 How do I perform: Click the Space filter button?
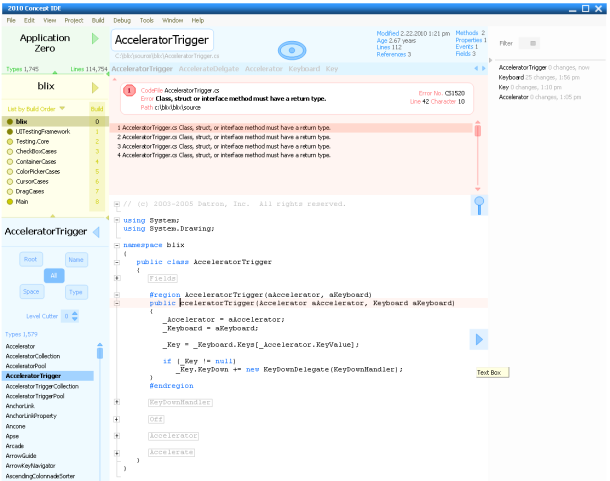point(31,291)
